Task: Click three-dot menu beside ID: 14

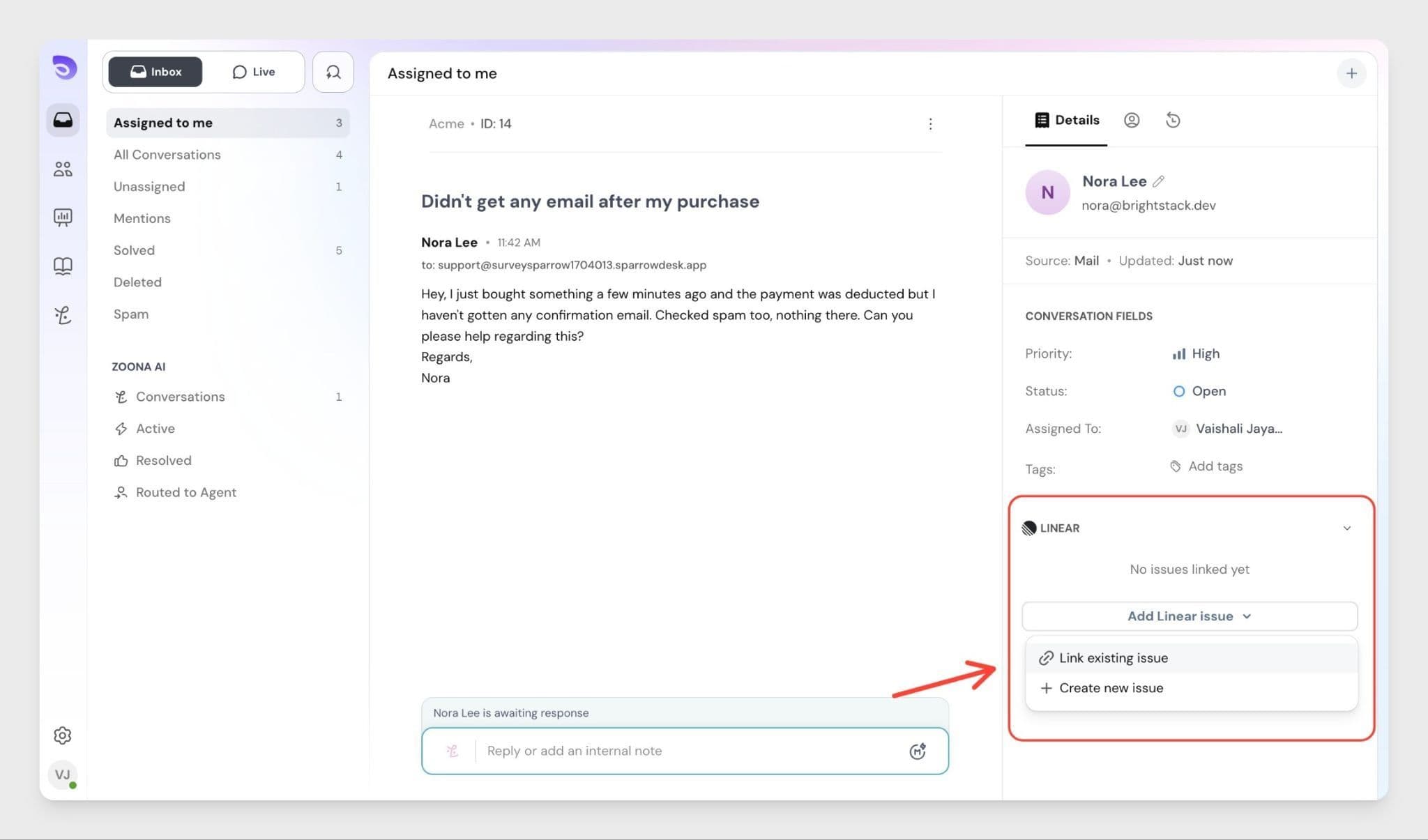Action: click(930, 124)
